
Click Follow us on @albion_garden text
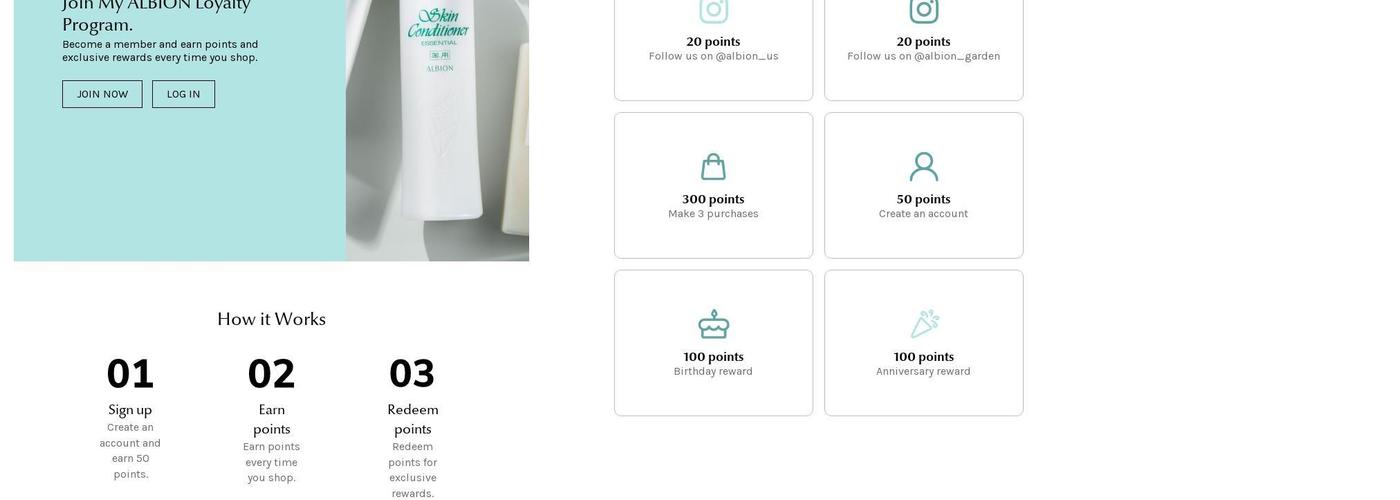924,56
